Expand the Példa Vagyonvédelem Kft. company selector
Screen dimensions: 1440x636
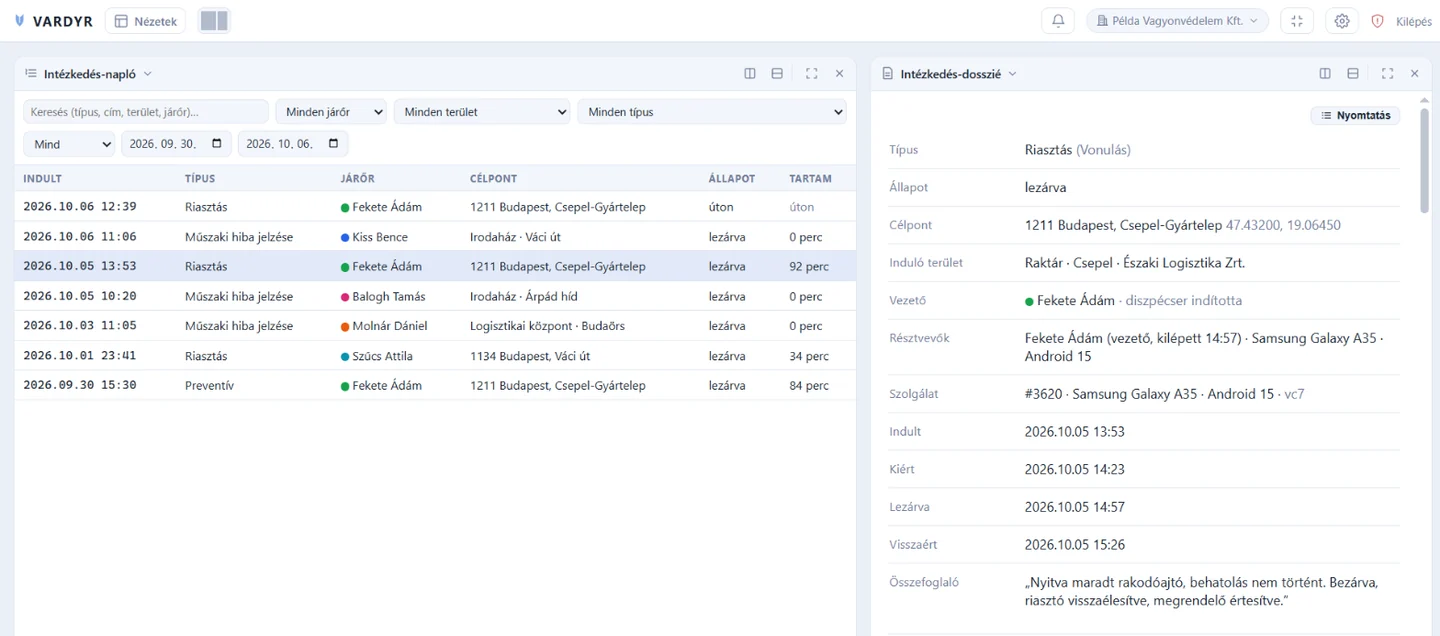(1177, 21)
